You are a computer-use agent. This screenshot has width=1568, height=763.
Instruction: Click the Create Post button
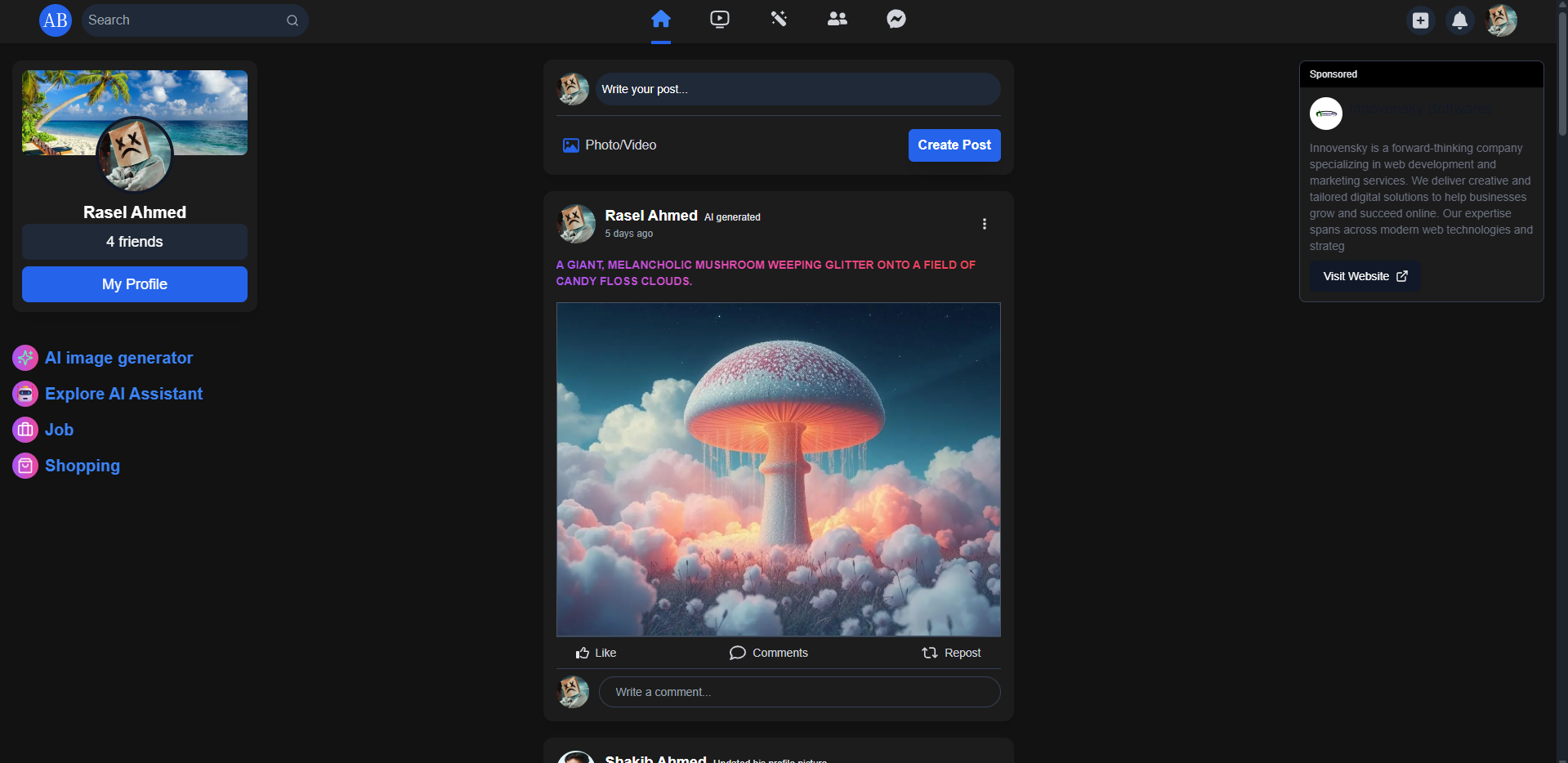[x=954, y=145]
